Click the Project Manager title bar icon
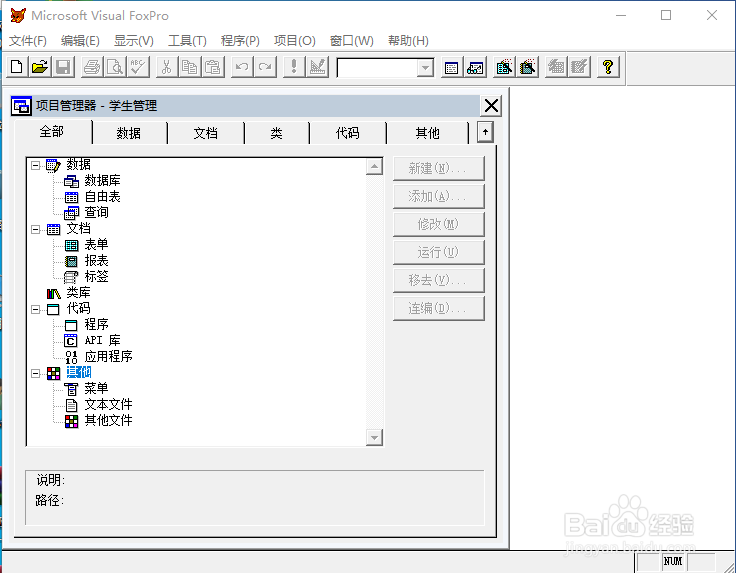736x573 pixels. pos(21,106)
